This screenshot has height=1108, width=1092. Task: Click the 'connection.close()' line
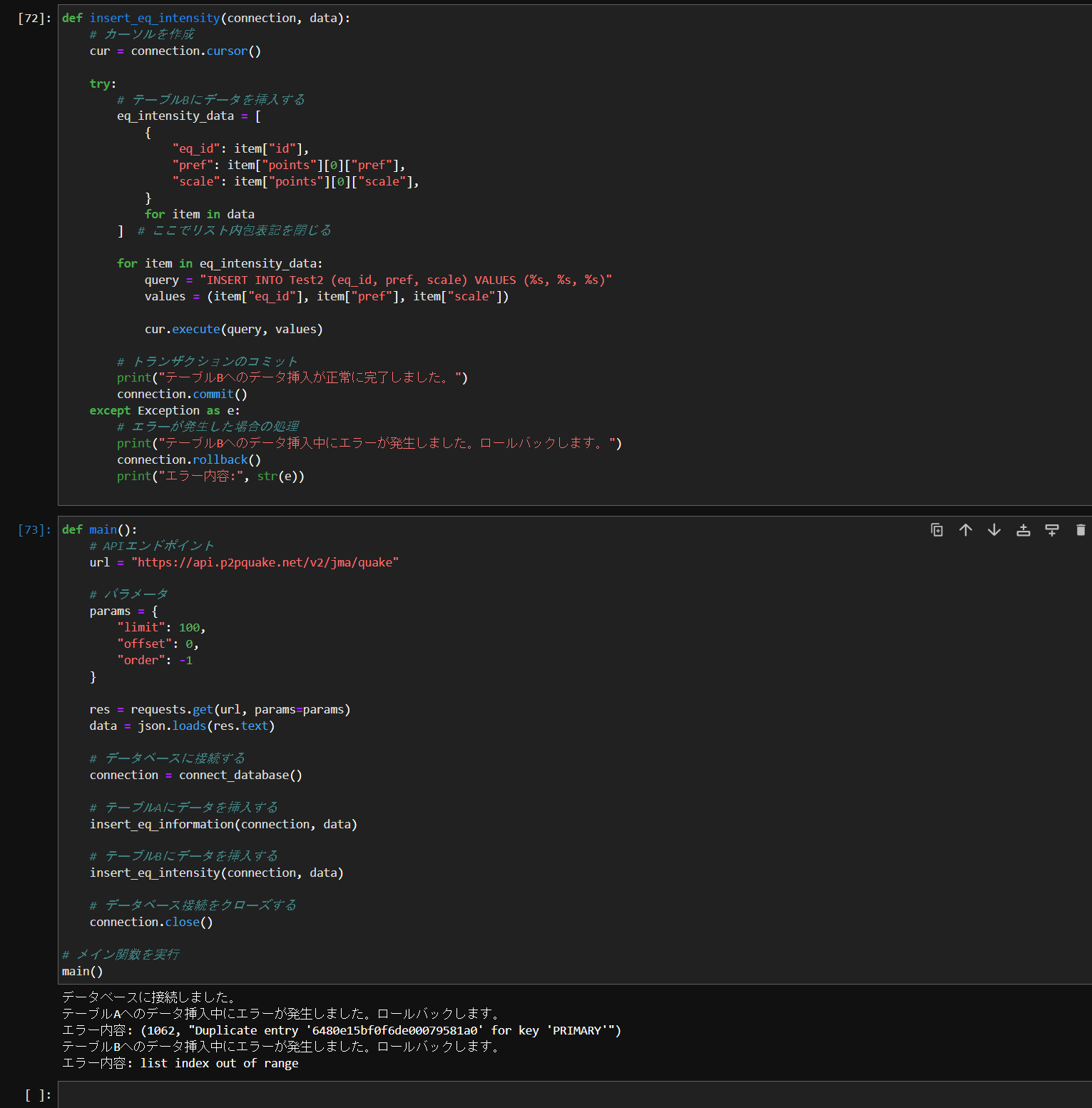[151, 922]
